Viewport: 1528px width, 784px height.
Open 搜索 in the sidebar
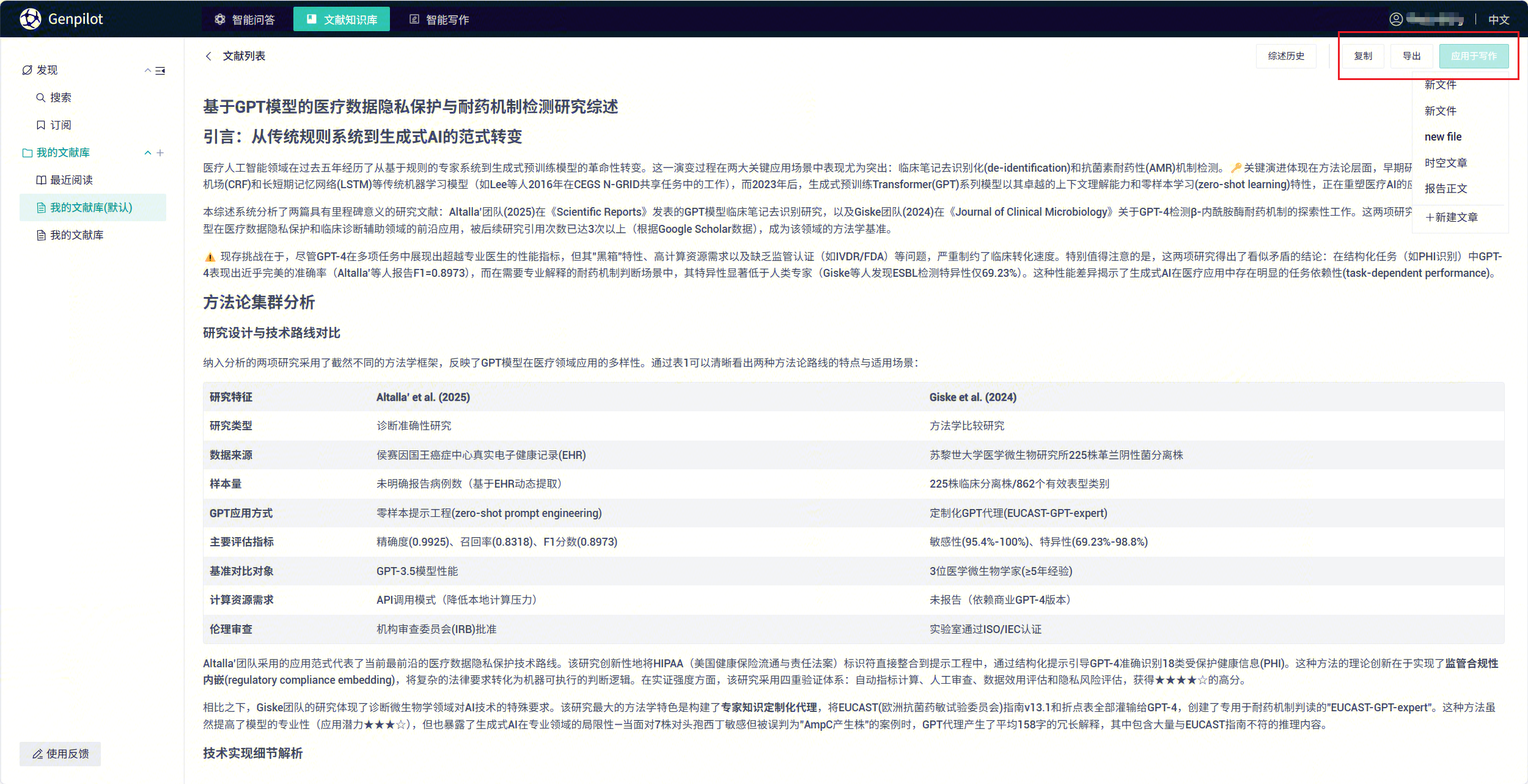(x=60, y=98)
